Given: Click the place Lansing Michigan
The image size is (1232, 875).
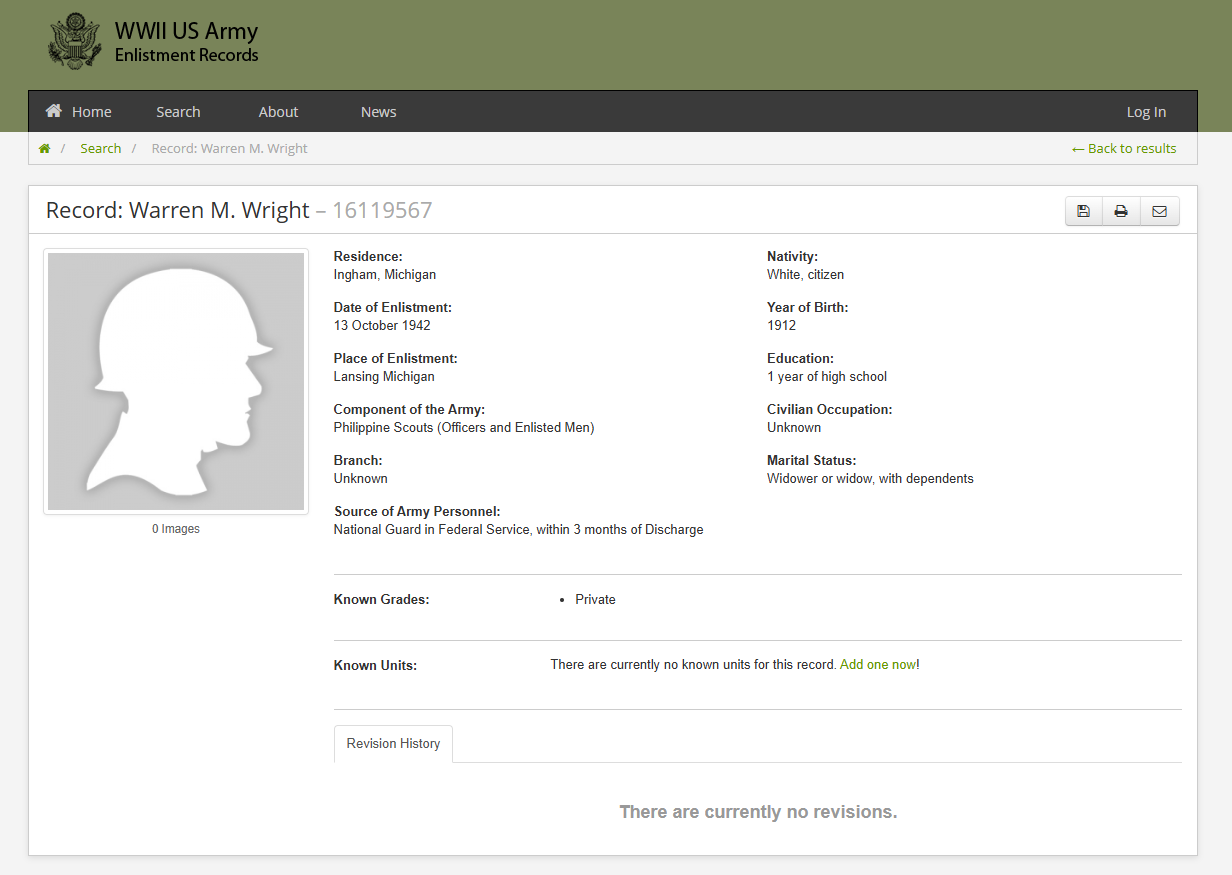Looking at the screenshot, I should [x=384, y=376].
